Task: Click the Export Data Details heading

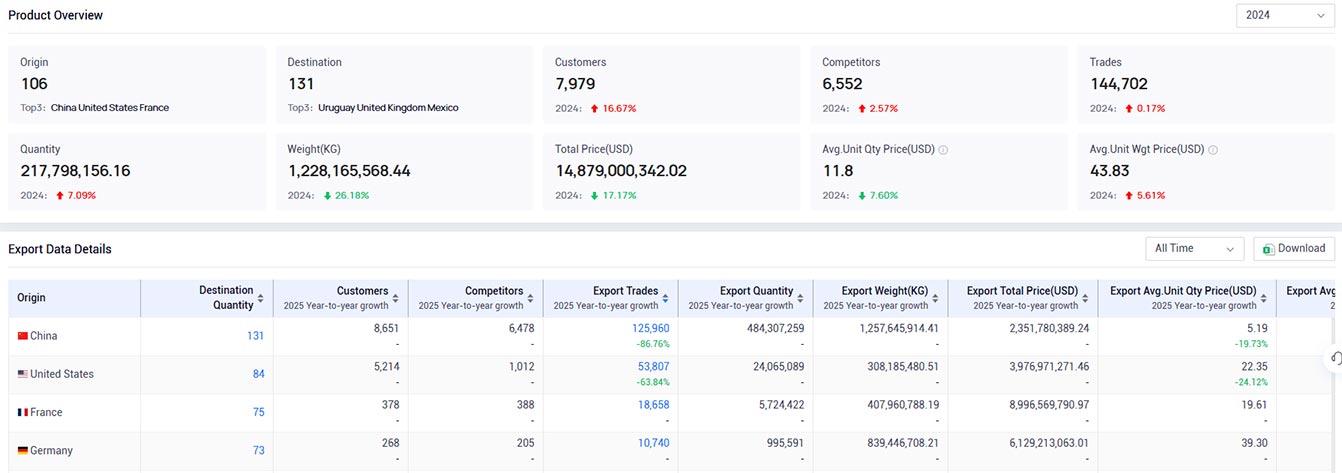Action: pyautogui.click(x=60, y=249)
